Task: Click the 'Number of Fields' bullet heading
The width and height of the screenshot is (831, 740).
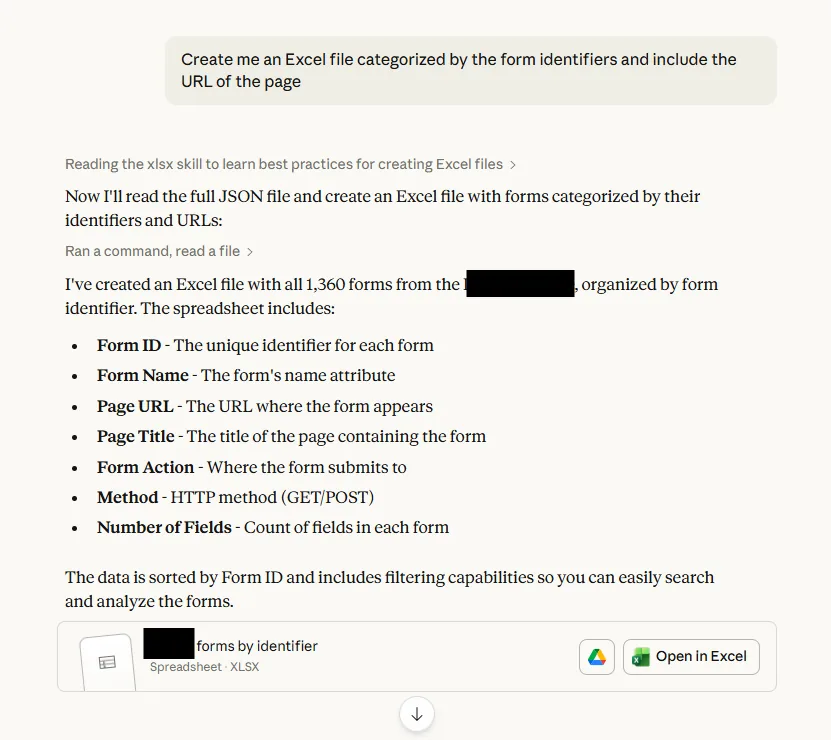Action: 164,527
